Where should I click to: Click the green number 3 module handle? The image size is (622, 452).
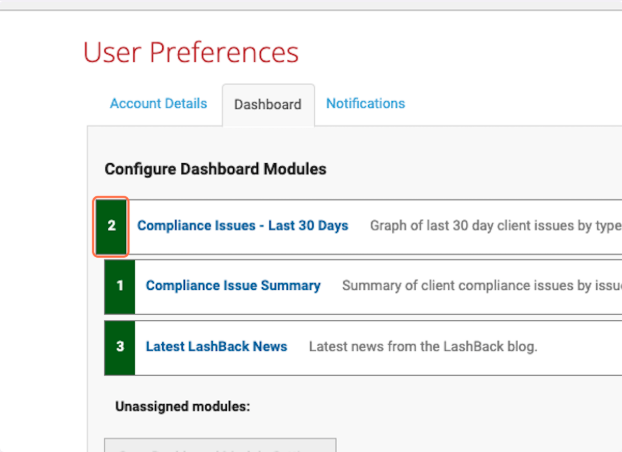pos(120,348)
